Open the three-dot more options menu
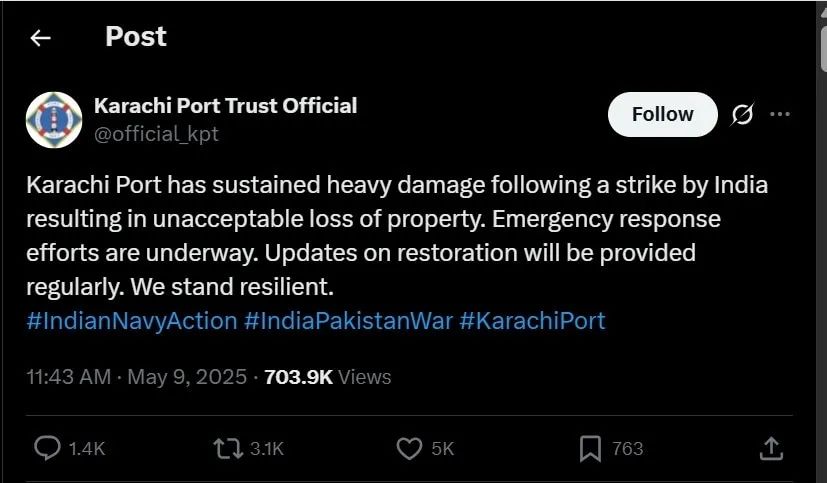The height and width of the screenshot is (483, 827). (780, 114)
